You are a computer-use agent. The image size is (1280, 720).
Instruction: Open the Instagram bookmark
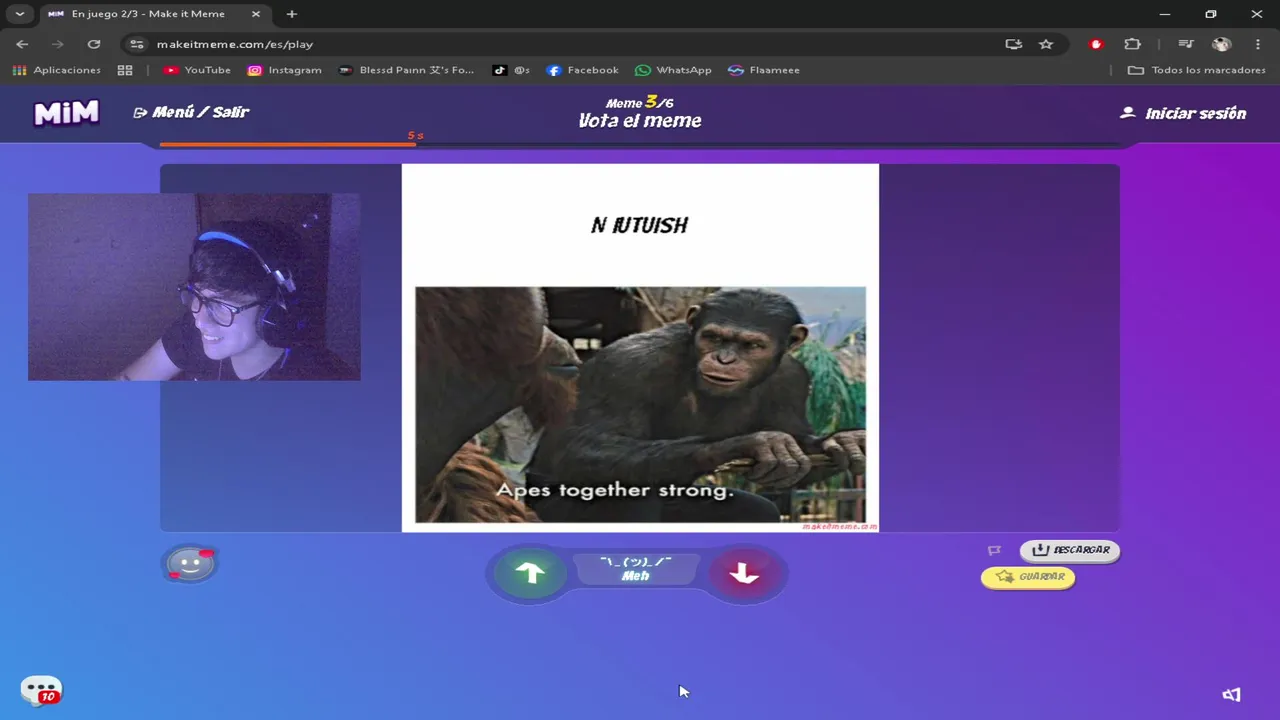coord(285,70)
